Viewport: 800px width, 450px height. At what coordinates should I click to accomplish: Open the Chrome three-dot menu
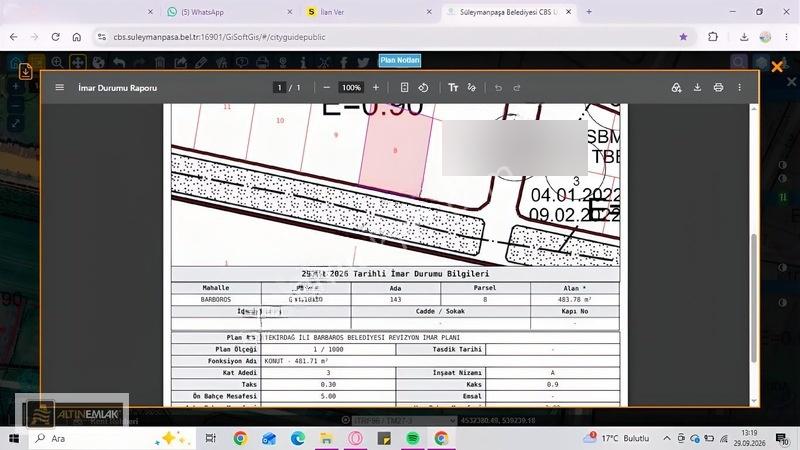tap(786, 37)
